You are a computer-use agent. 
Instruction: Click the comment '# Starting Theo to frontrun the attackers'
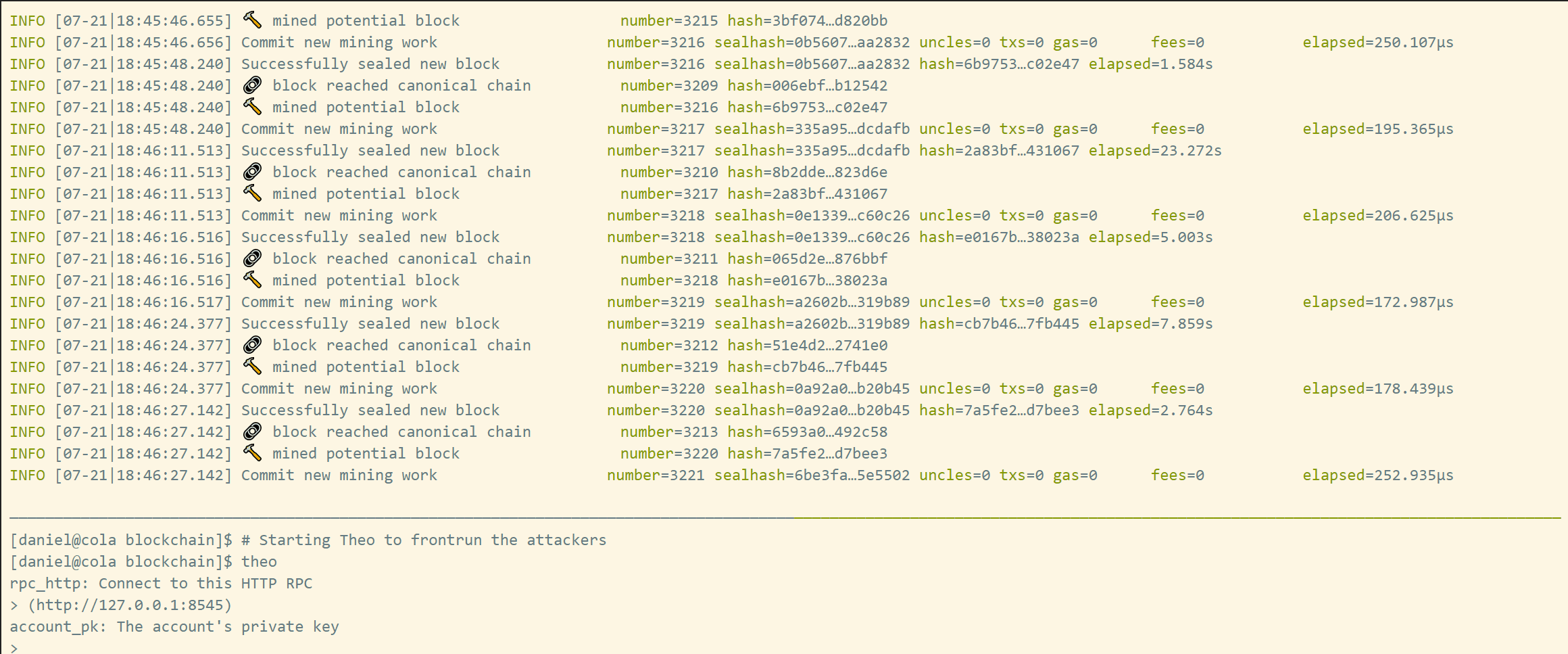(x=424, y=540)
